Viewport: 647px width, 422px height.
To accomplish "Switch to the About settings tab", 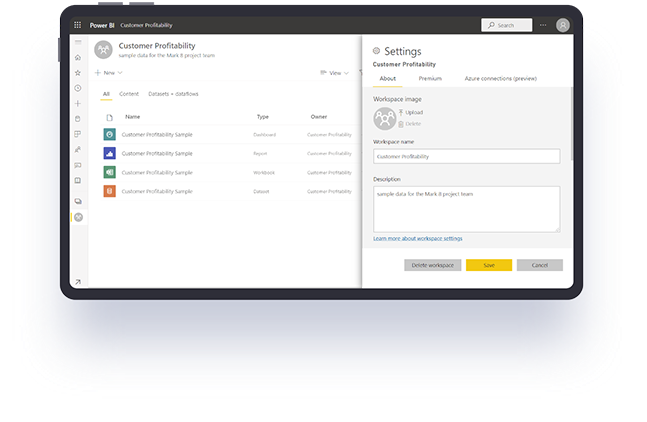I will coord(387,79).
